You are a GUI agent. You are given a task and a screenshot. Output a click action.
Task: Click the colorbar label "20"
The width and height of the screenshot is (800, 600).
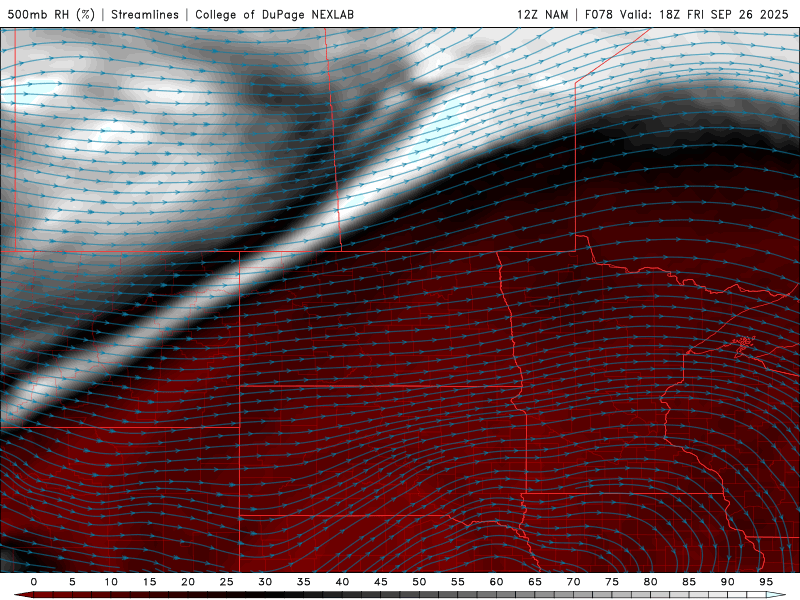tap(188, 582)
